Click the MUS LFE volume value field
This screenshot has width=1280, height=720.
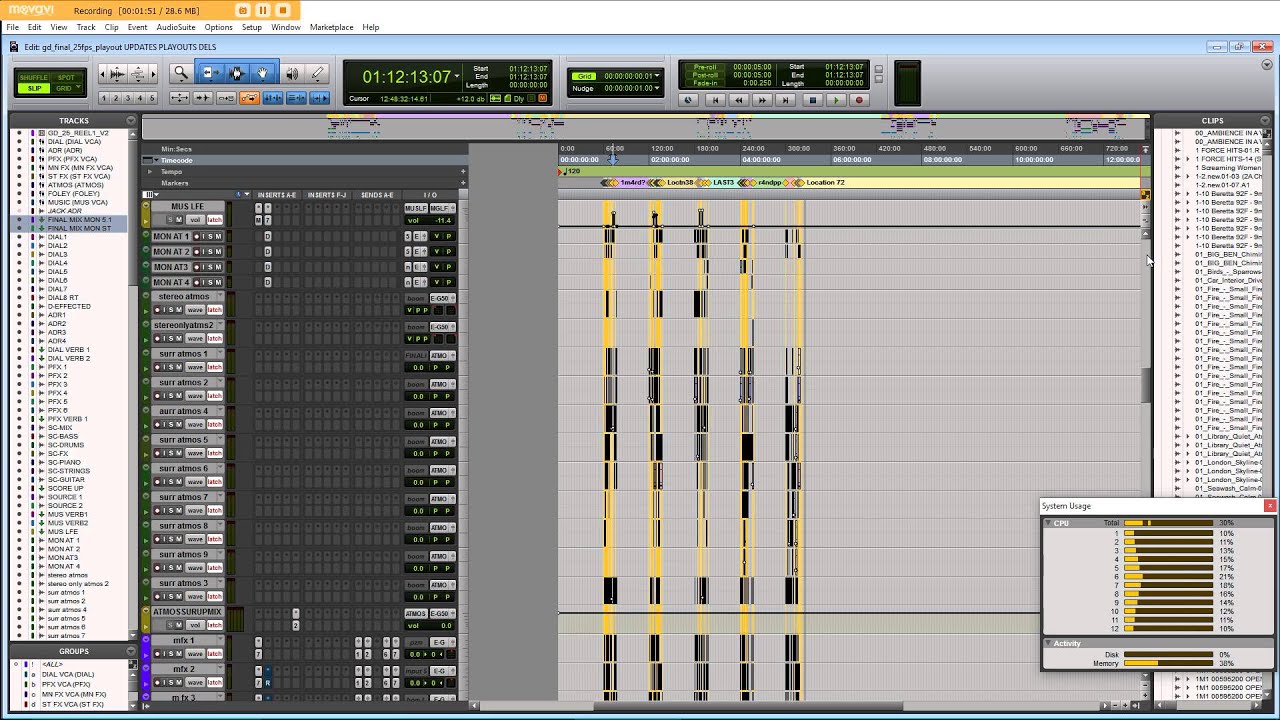(430, 220)
